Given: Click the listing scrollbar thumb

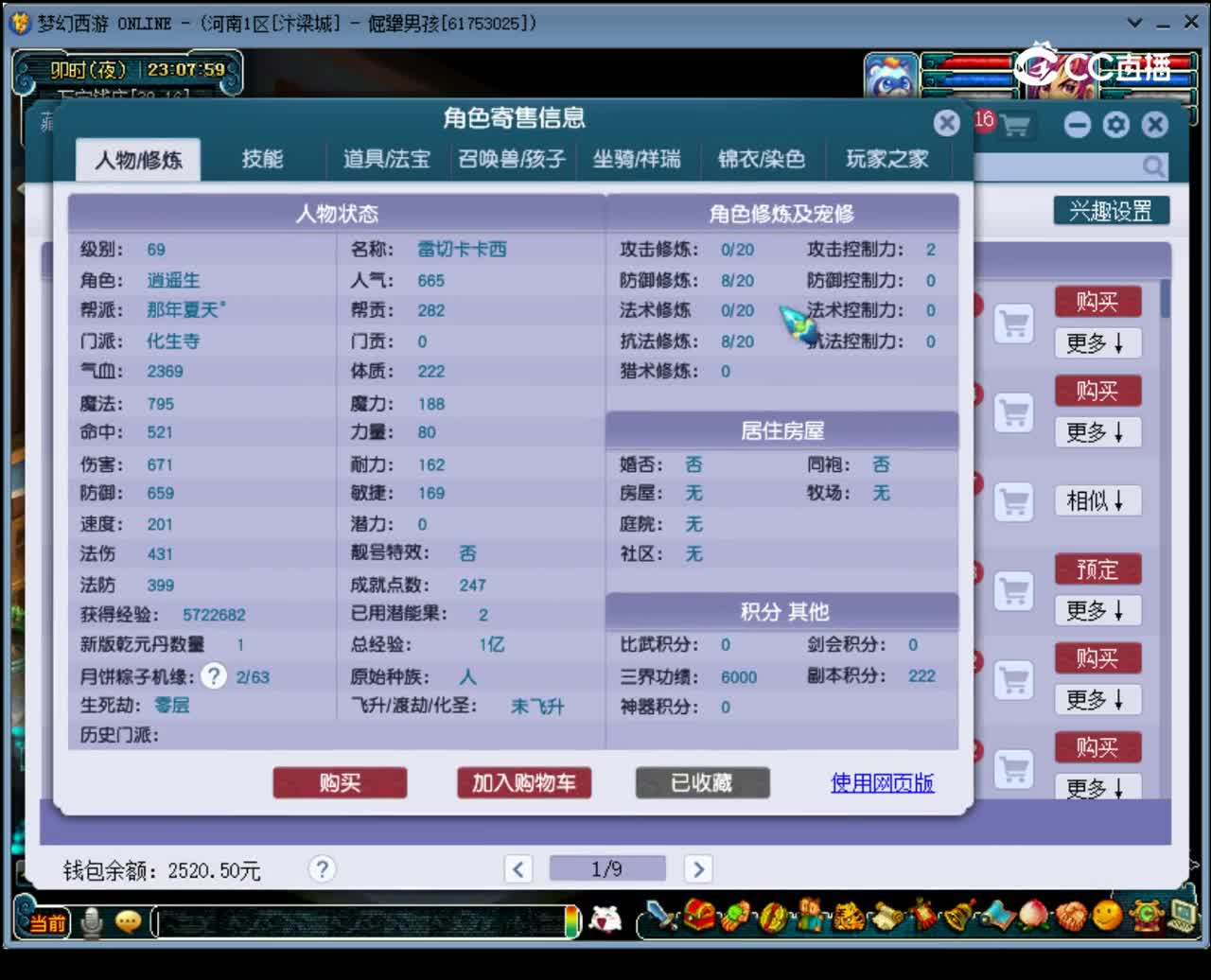Looking at the screenshot, I should click(x=1166, y=298).
